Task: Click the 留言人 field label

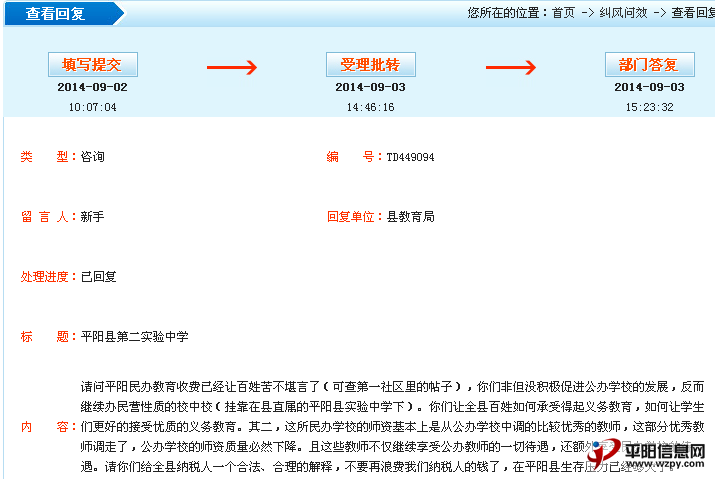Action: (47, 217)
